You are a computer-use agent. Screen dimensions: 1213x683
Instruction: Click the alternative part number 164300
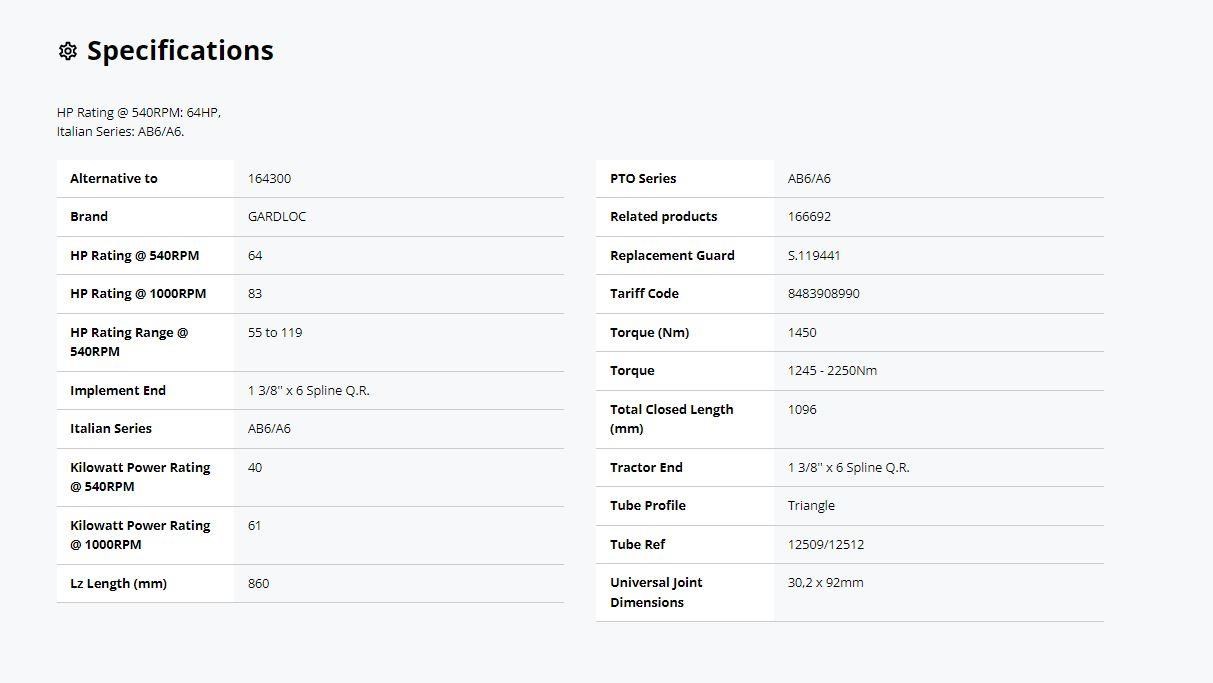[269, 179]
